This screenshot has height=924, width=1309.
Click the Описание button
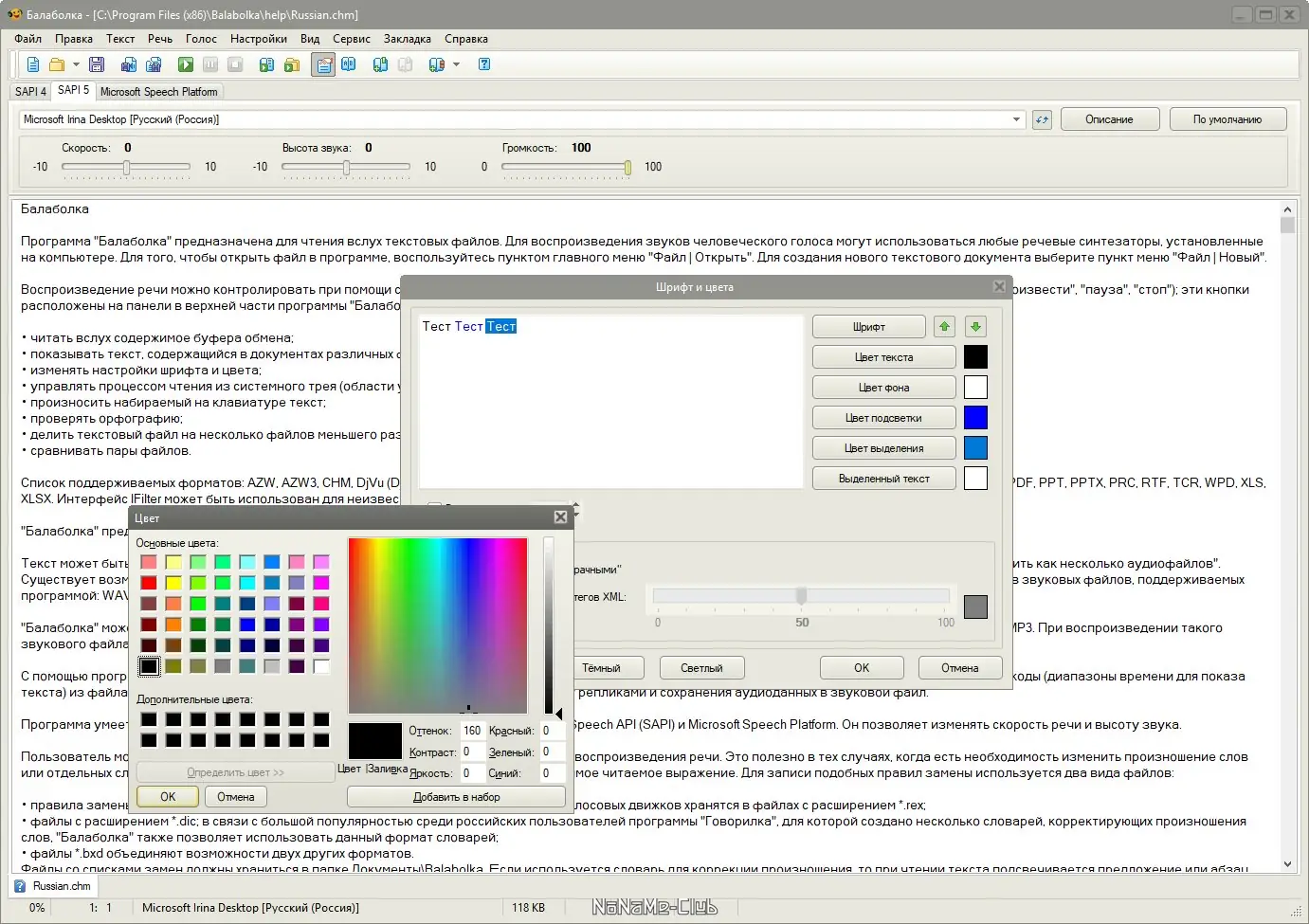[1109, 119]
